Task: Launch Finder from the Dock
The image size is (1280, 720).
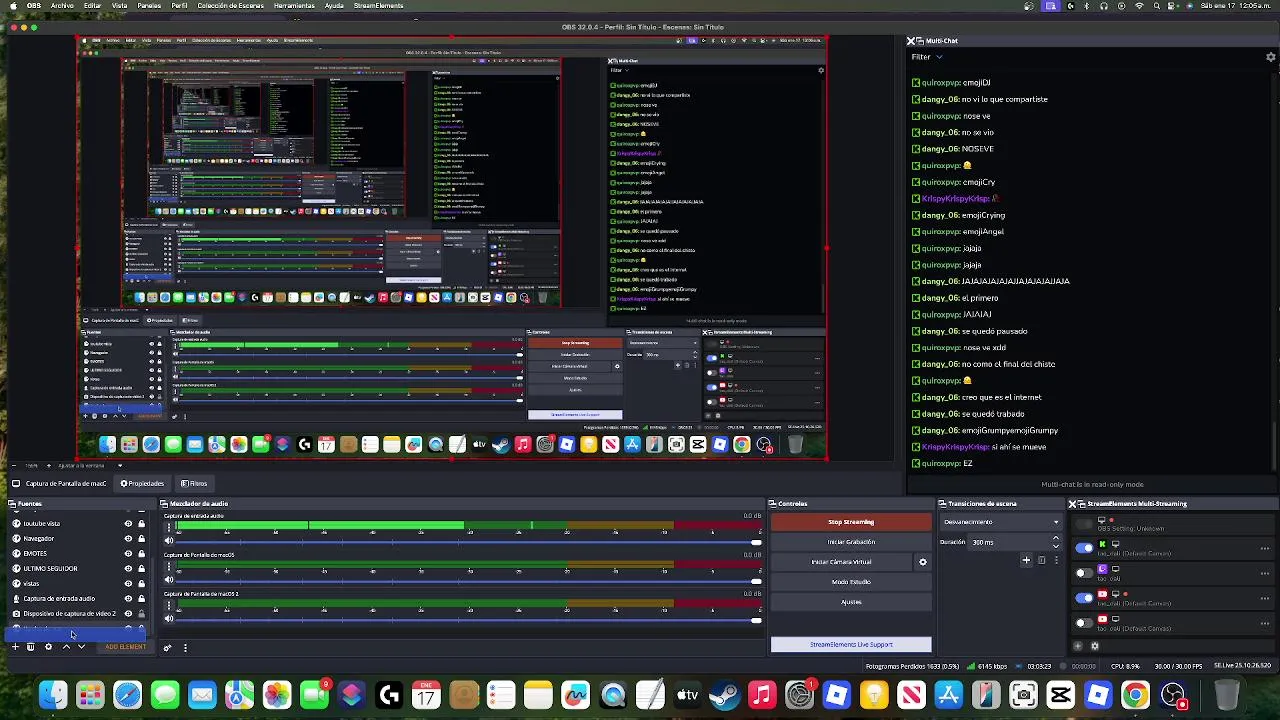Action: pos(53,694)
